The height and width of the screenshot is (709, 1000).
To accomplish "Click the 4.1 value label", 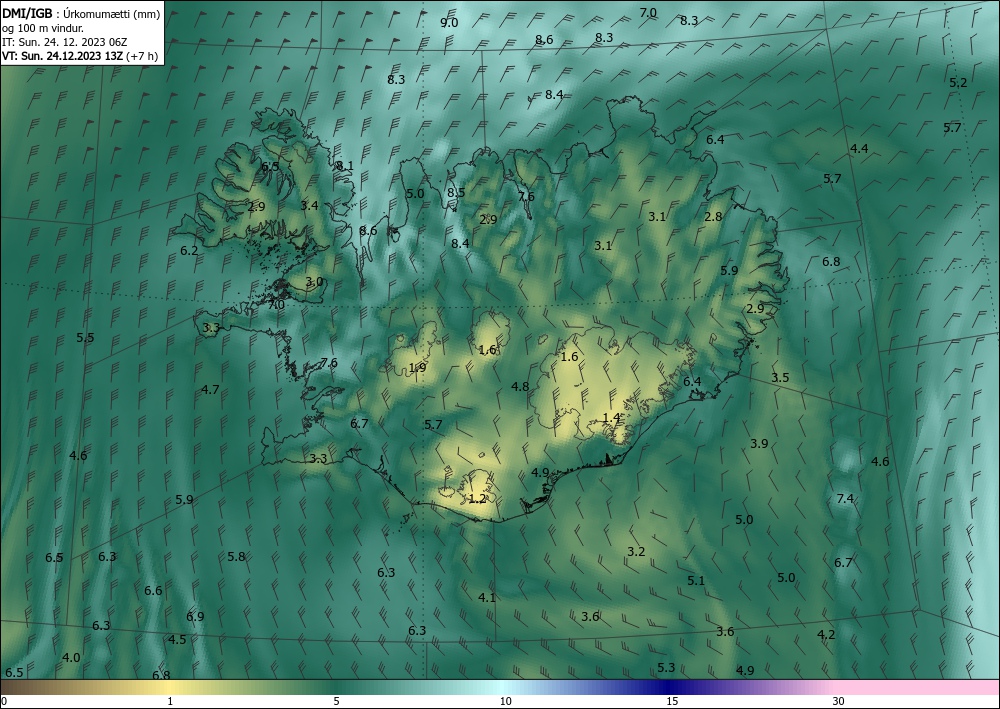I will click(x=487, y=597).
